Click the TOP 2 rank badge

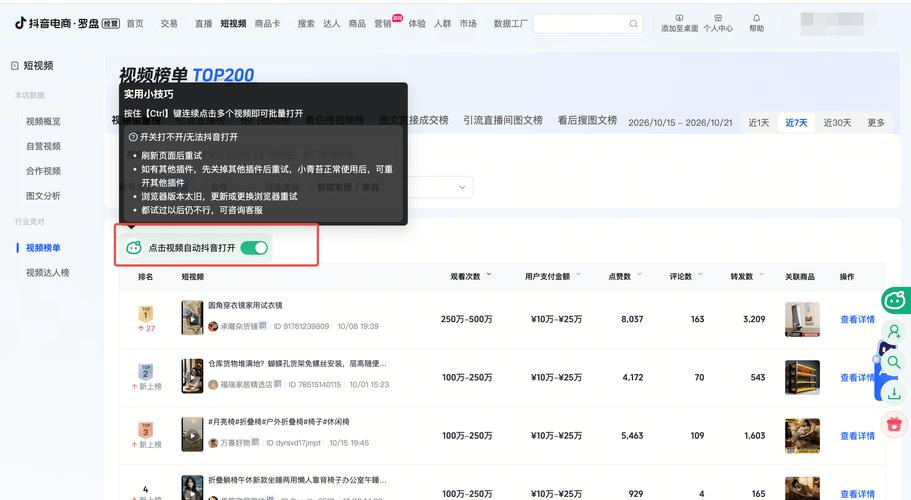click(145, 372)
